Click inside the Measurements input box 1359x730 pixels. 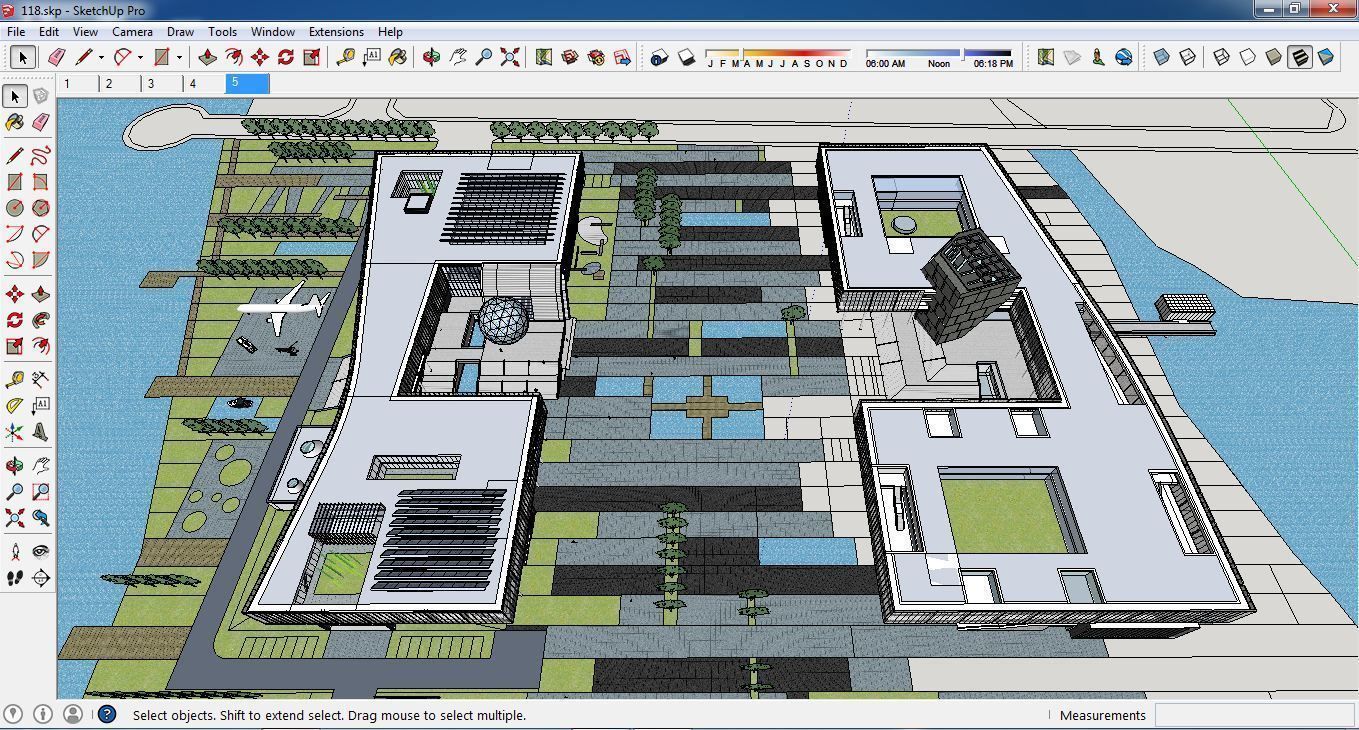pos(1254,715)
